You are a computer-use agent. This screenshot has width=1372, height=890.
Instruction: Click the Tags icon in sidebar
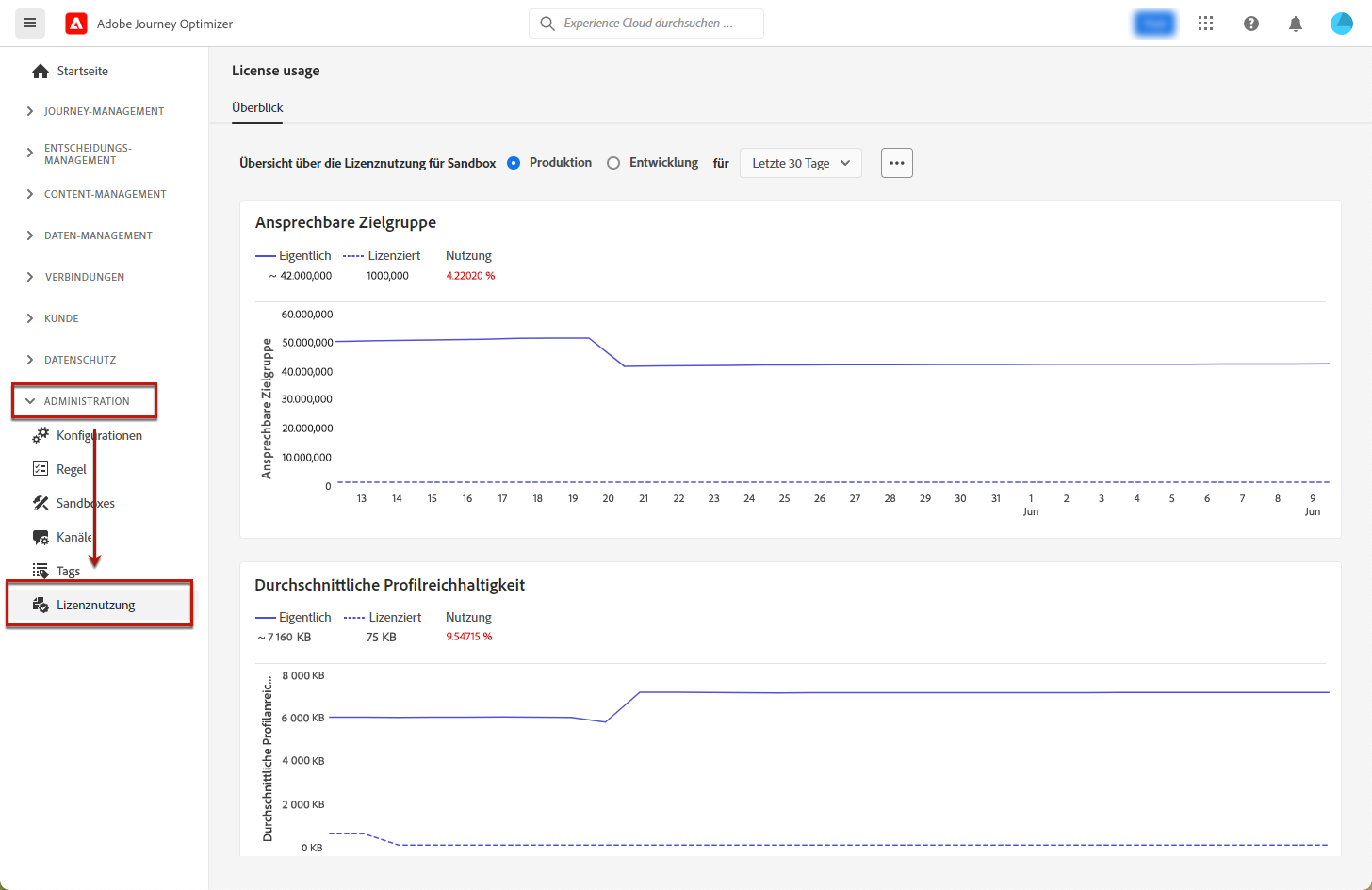(41, 571)
